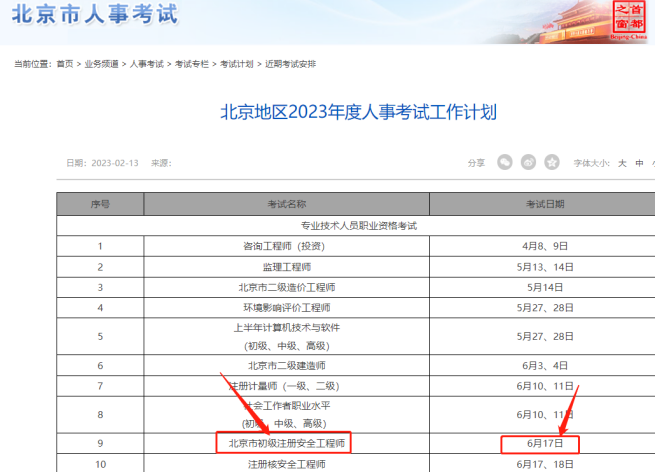Viewport: 657px width, 472px height.
Task: Navigate to 人事考试 breadcrumb
Action: pos(148,64)
